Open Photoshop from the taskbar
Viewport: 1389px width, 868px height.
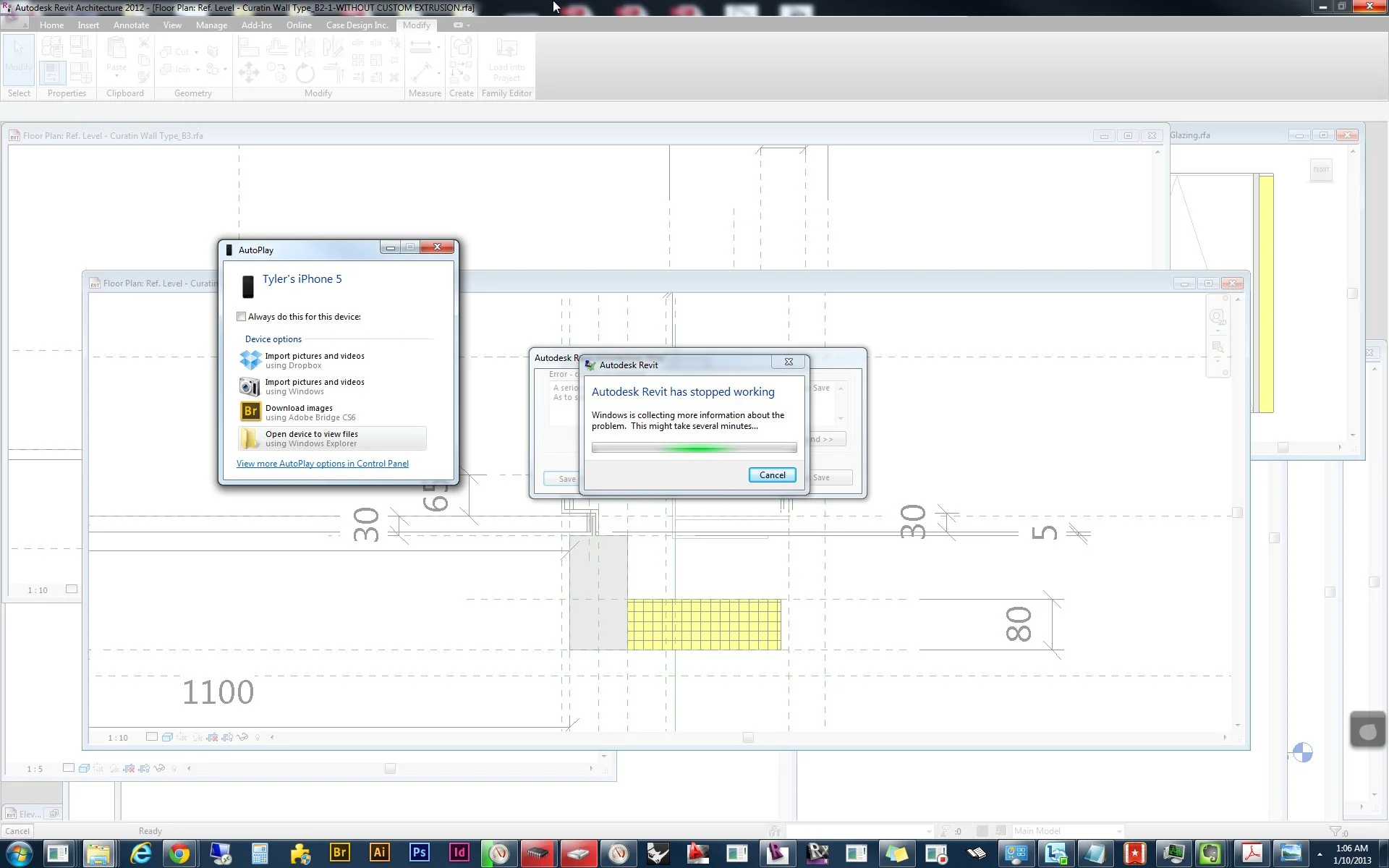tap(419, 853)
